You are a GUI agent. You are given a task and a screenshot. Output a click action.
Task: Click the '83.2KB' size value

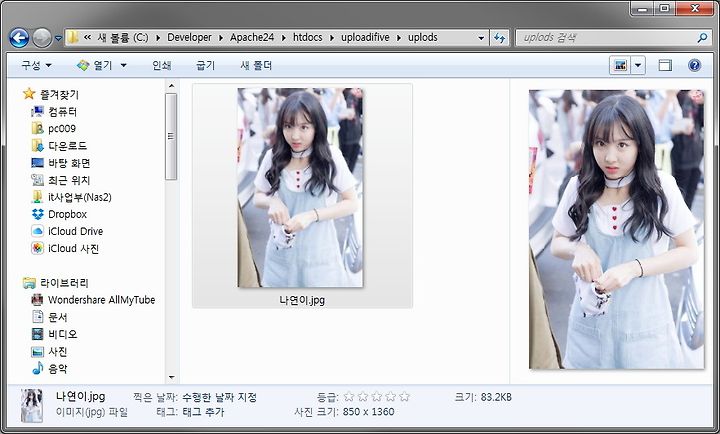[x=496, y=397]
